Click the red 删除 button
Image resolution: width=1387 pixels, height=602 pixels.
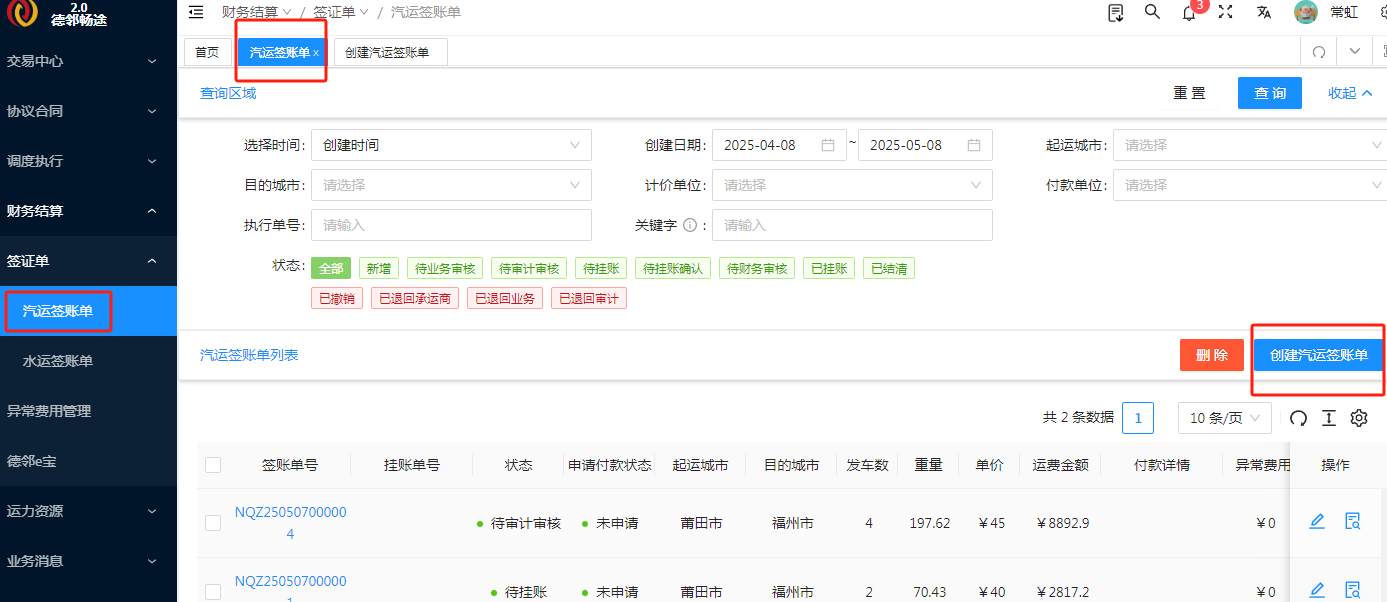tap(1212, 355)
